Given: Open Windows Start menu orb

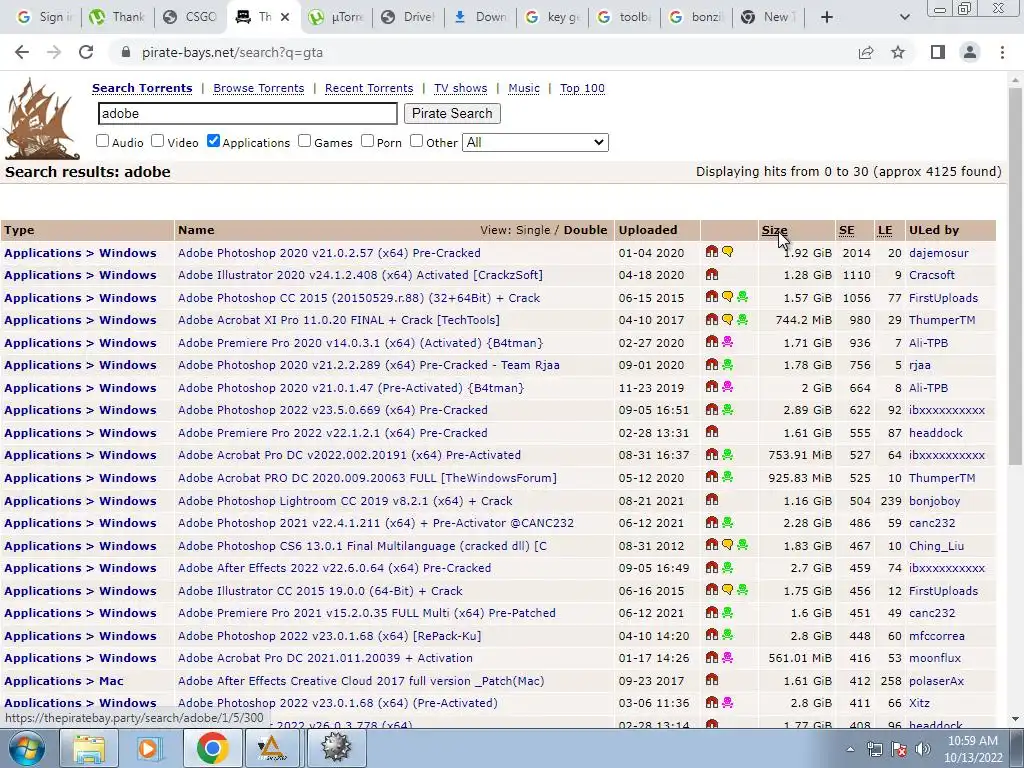Looking at the screenshot, I should click(27, 748).
